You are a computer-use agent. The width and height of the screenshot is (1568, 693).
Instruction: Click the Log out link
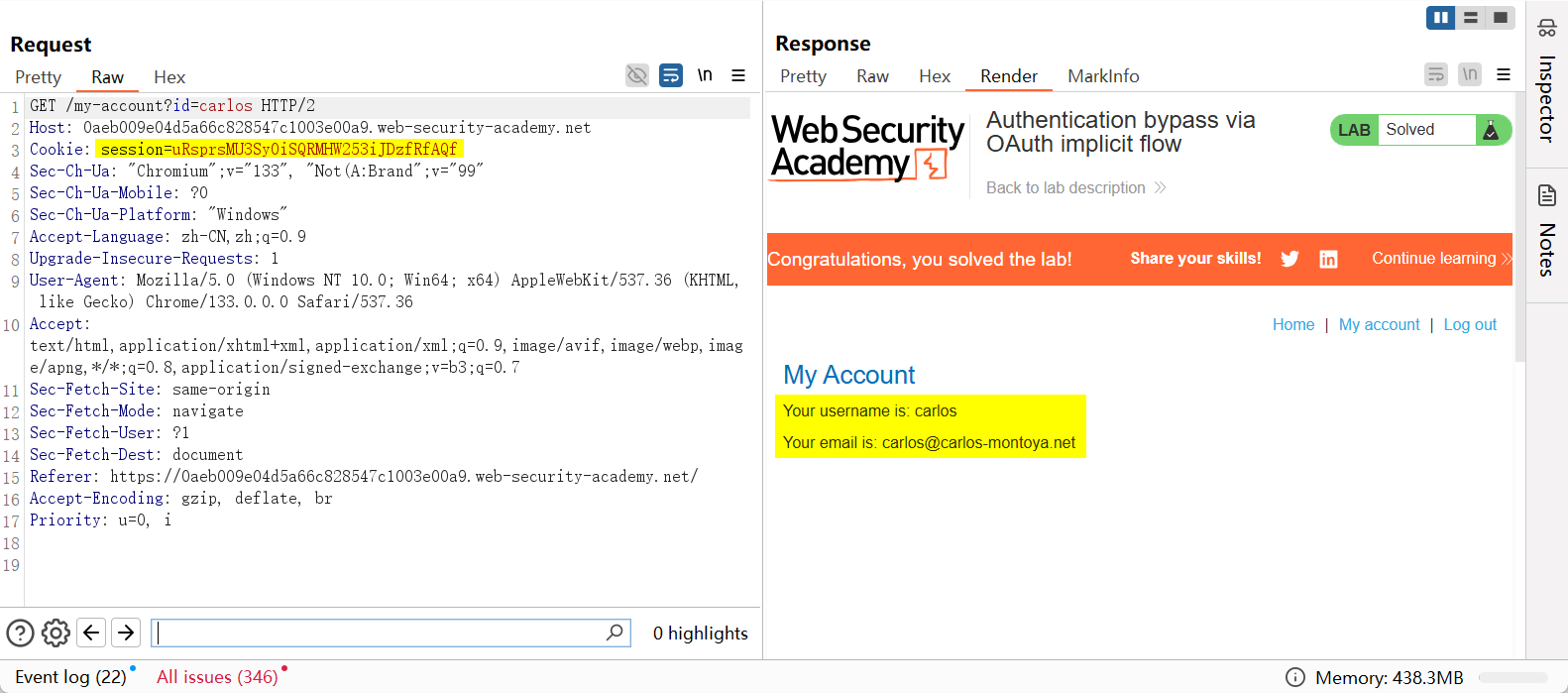(1470, 324)
